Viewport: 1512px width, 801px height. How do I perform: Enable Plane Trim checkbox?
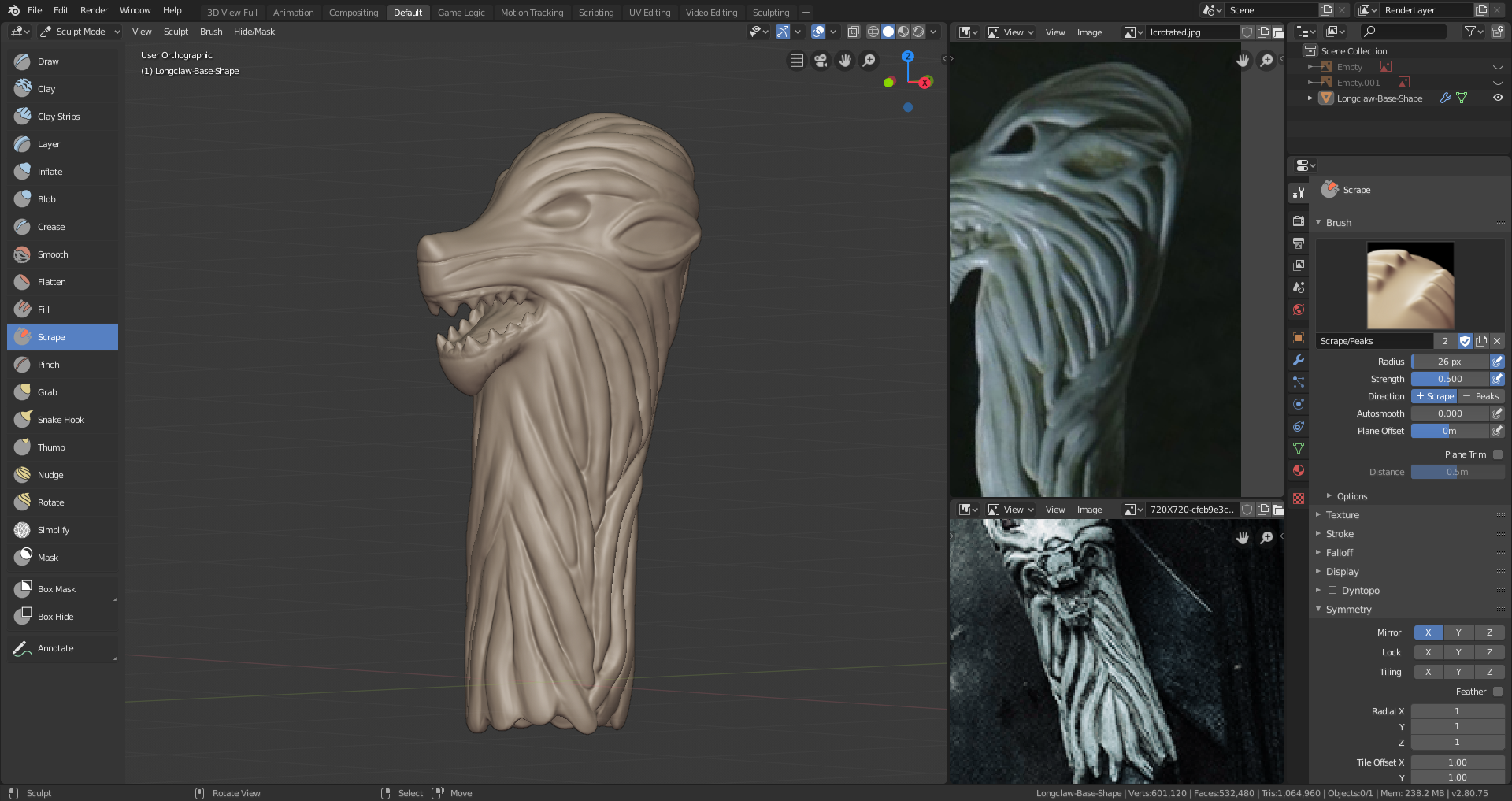1498,454
